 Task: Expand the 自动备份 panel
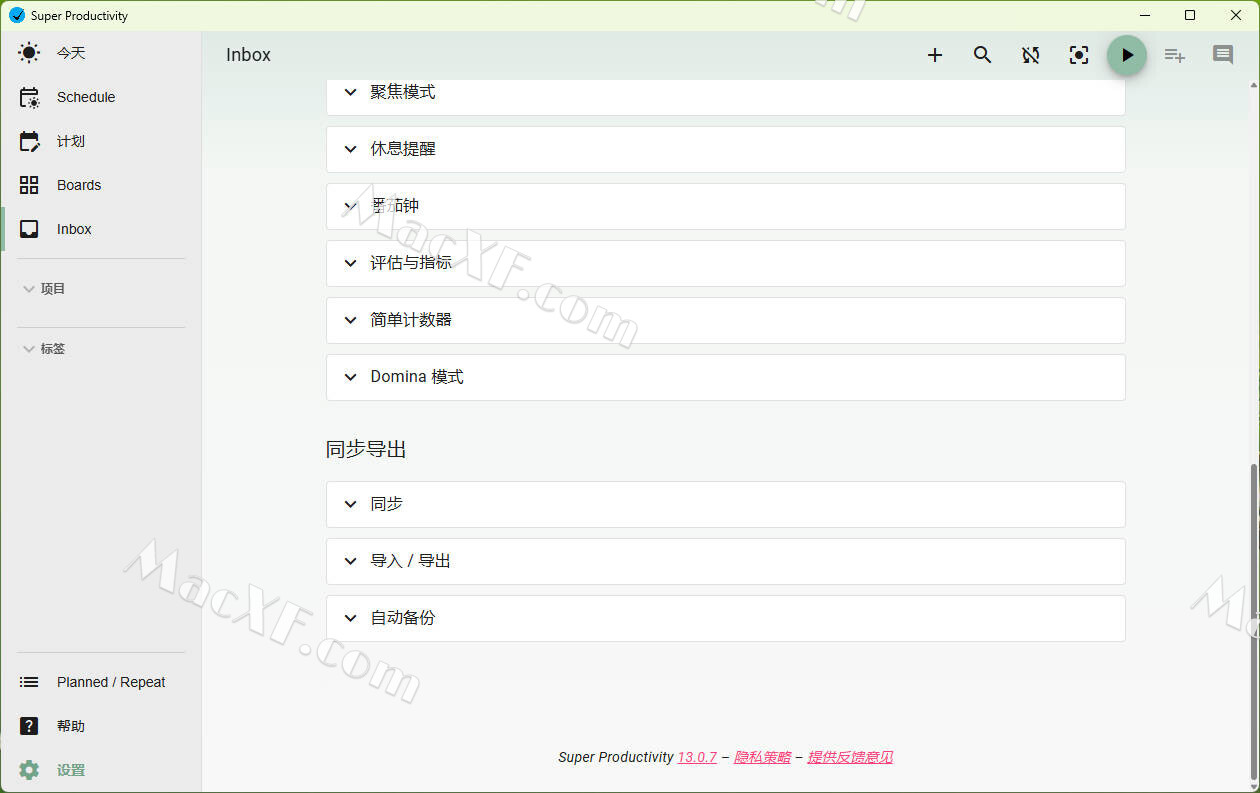[726, 618]
